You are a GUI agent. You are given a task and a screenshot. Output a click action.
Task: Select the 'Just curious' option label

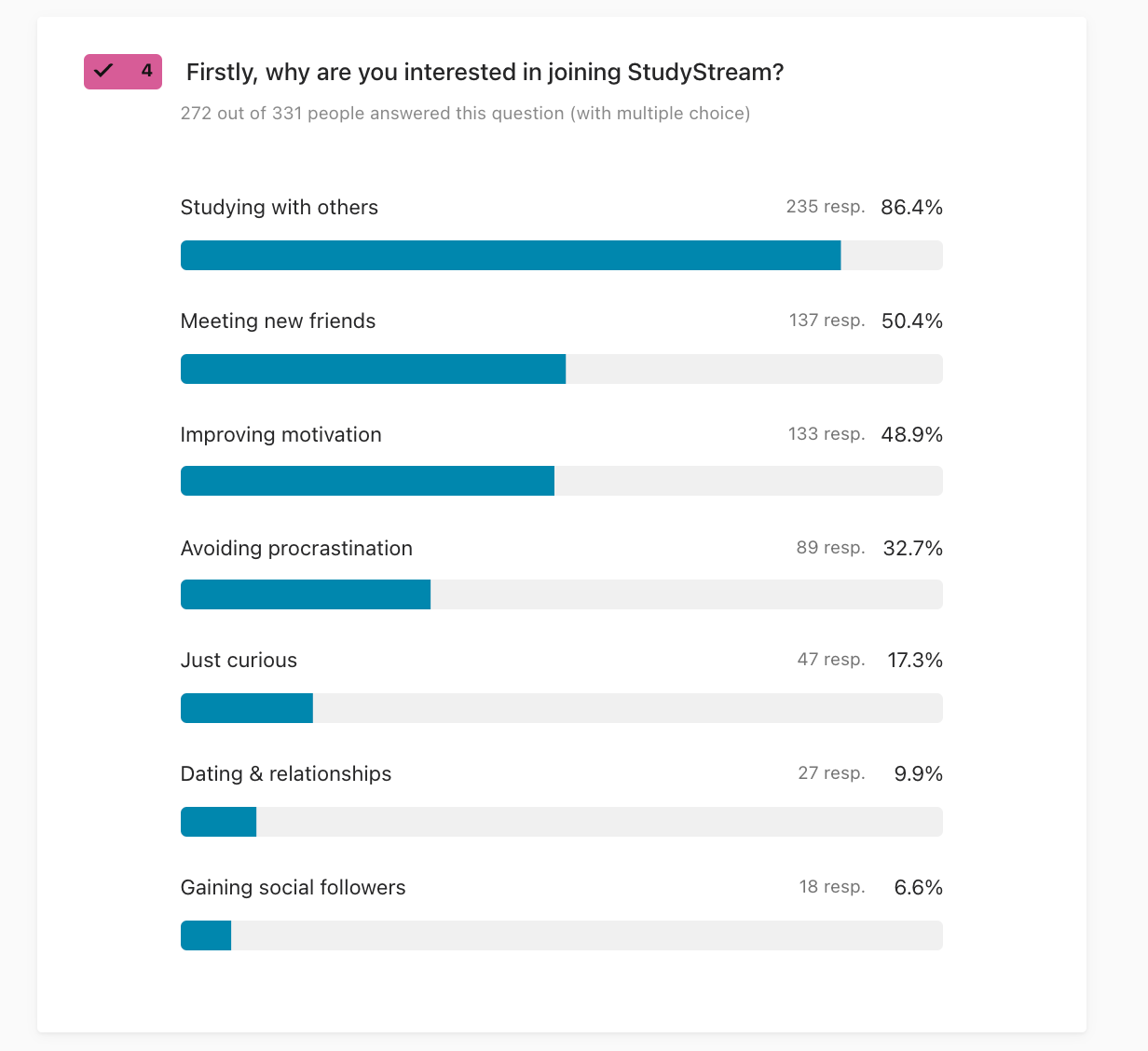coord(239,660)
